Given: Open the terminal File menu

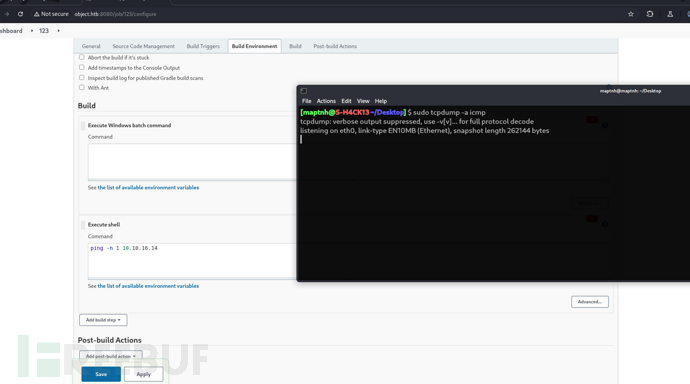Looking at the screenshot, I should pyautogui.click(x=306, y=101).
